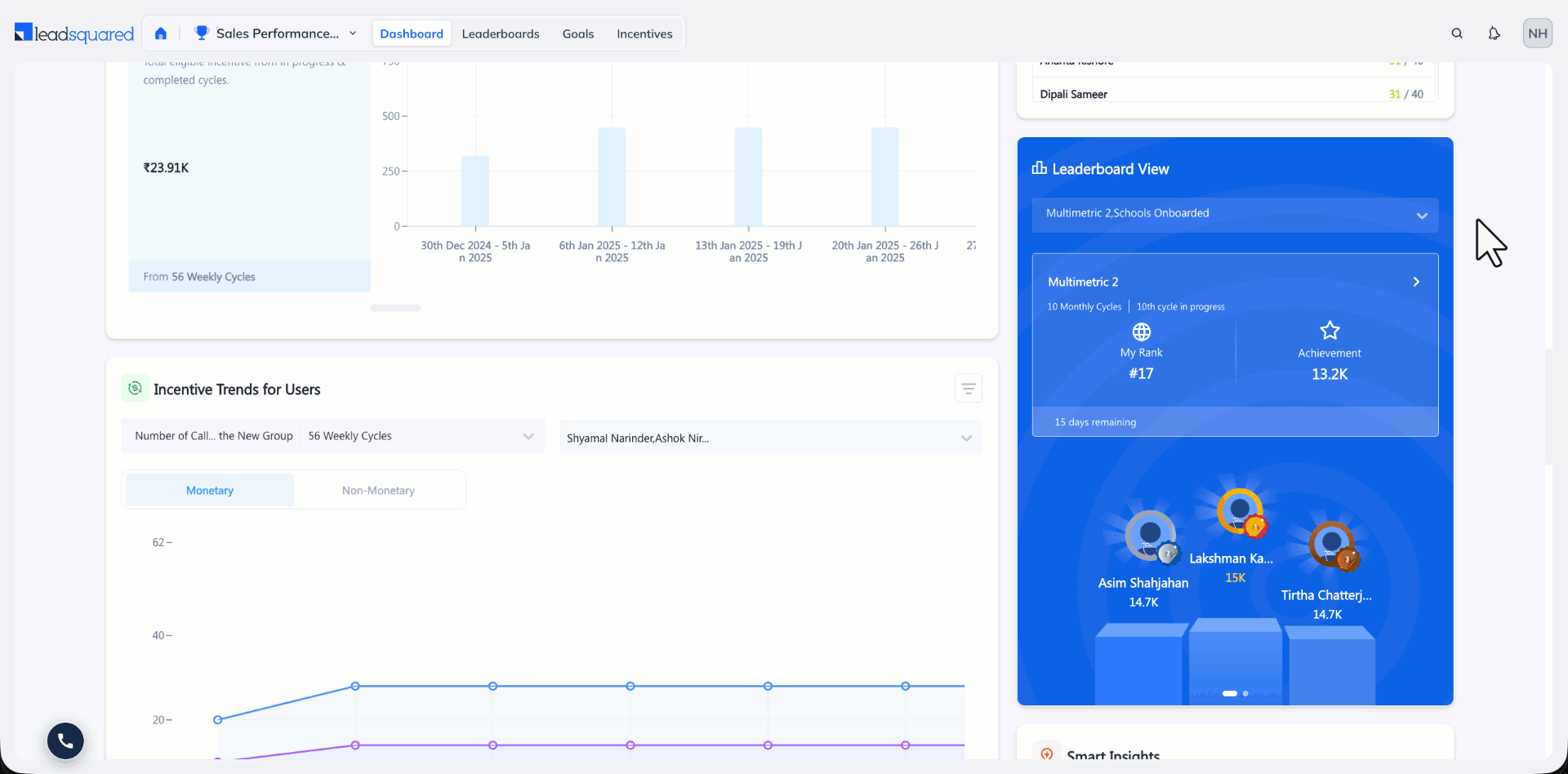Open notifications bell icon
1568x774 pixels.
(x=1494, y=33)
